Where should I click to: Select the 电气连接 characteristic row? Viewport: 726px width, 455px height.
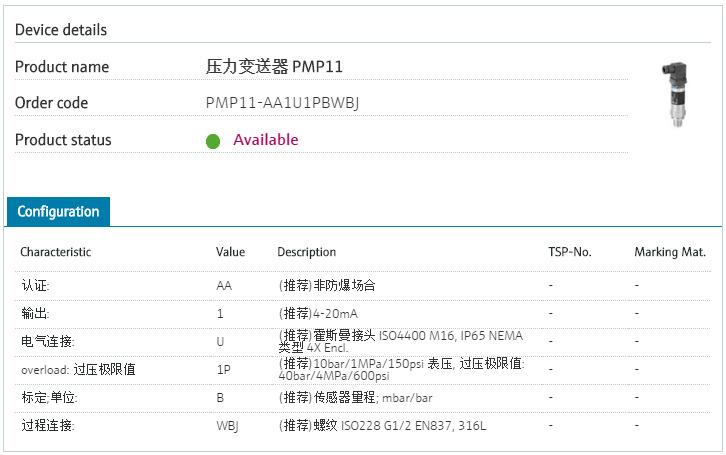[47, 342]
